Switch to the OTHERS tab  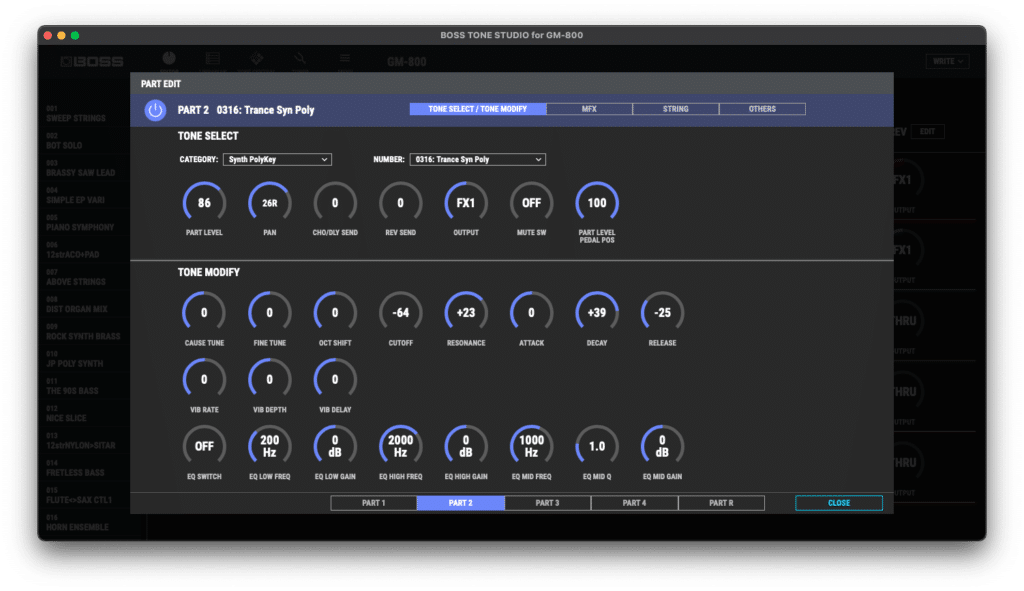coord(762,109)
